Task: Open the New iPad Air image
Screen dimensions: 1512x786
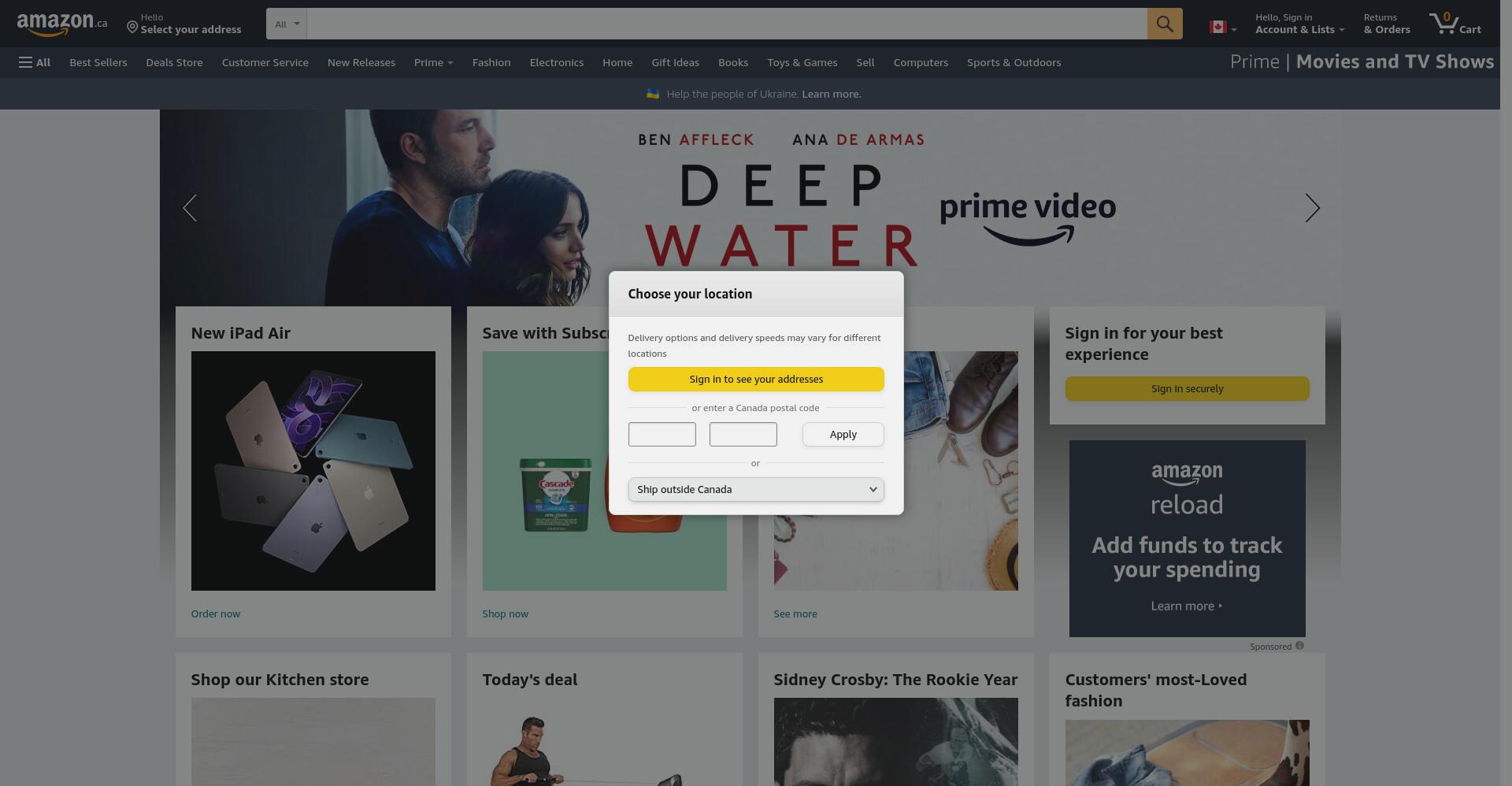Action: [x=313, y=471]
